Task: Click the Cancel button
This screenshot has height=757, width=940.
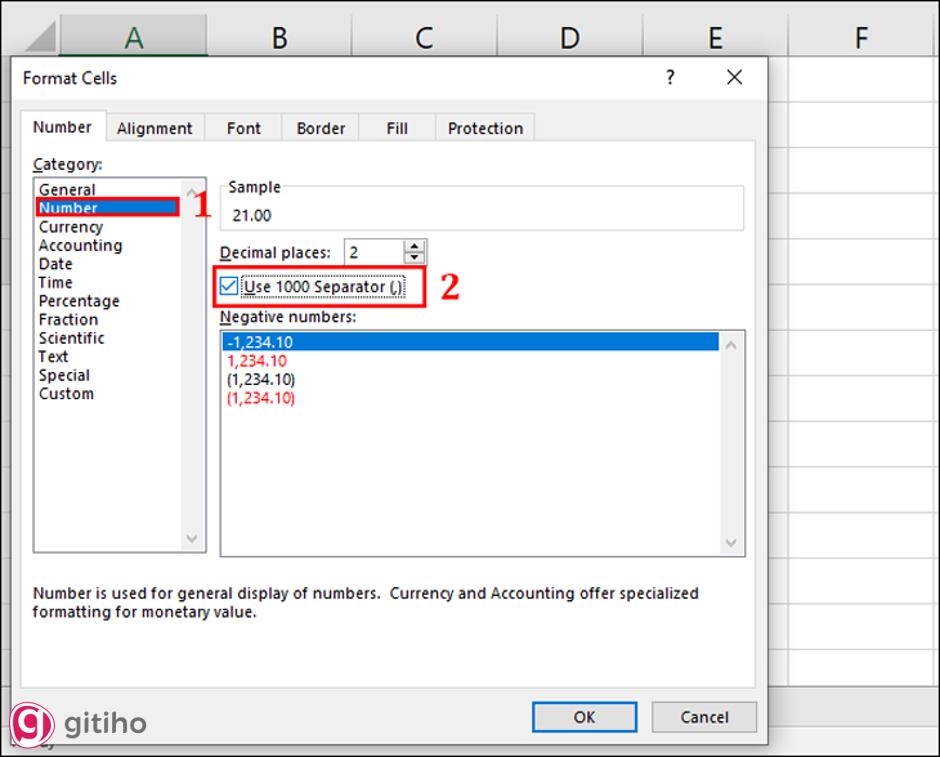Action: 704,717
